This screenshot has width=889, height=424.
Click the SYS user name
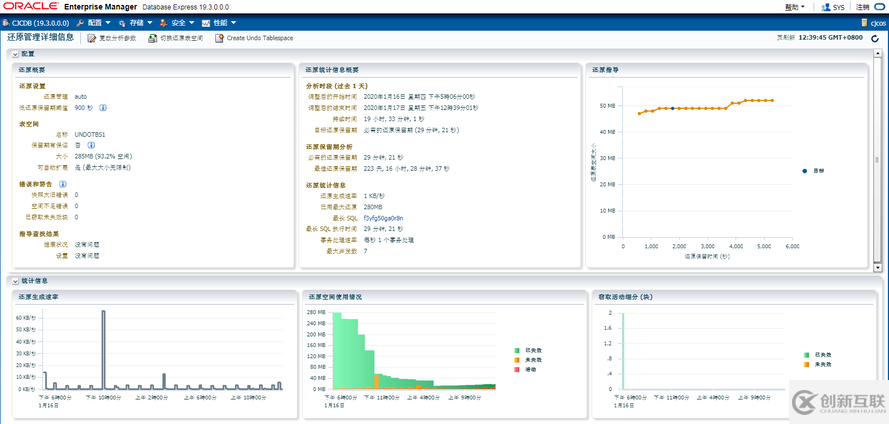point(839,7)
